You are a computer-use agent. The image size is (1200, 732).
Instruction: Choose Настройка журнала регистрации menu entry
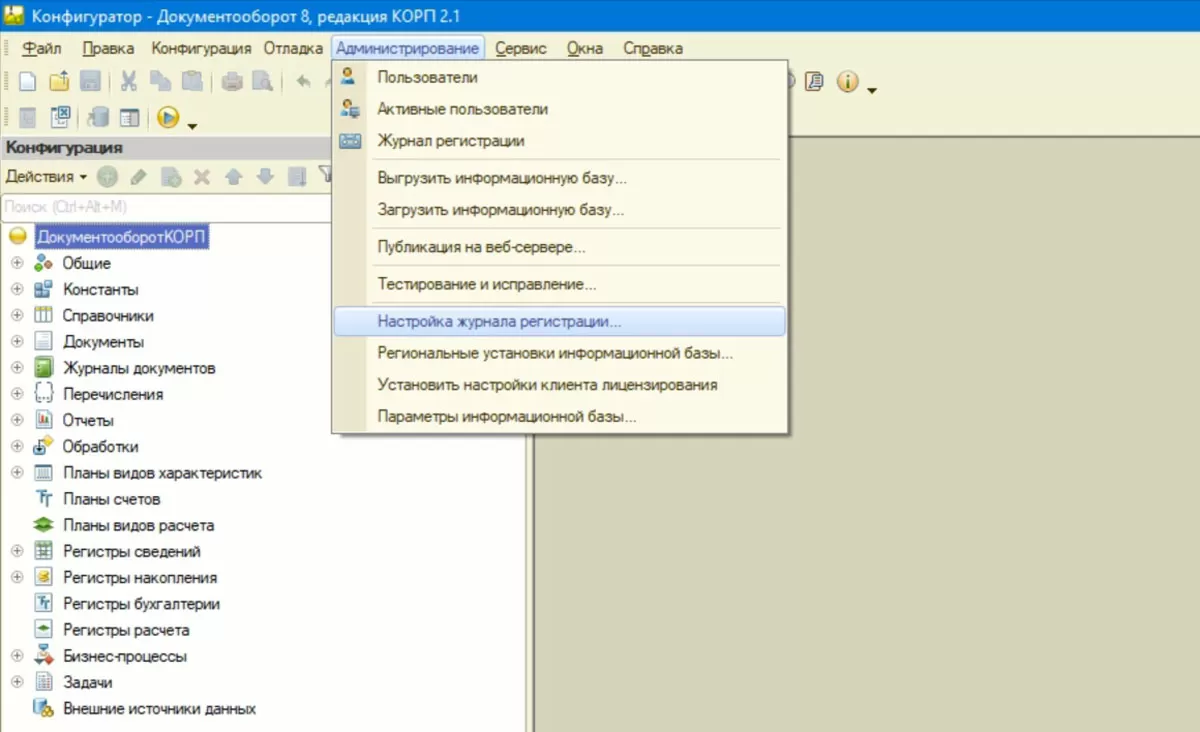click(499, 322)
